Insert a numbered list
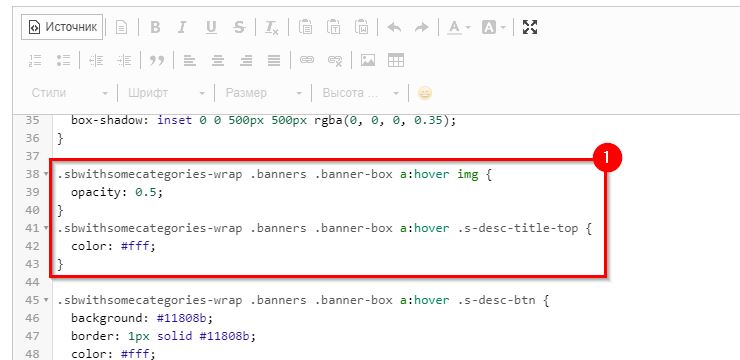The width and height of the screenshot is (740, 360). 35,60
